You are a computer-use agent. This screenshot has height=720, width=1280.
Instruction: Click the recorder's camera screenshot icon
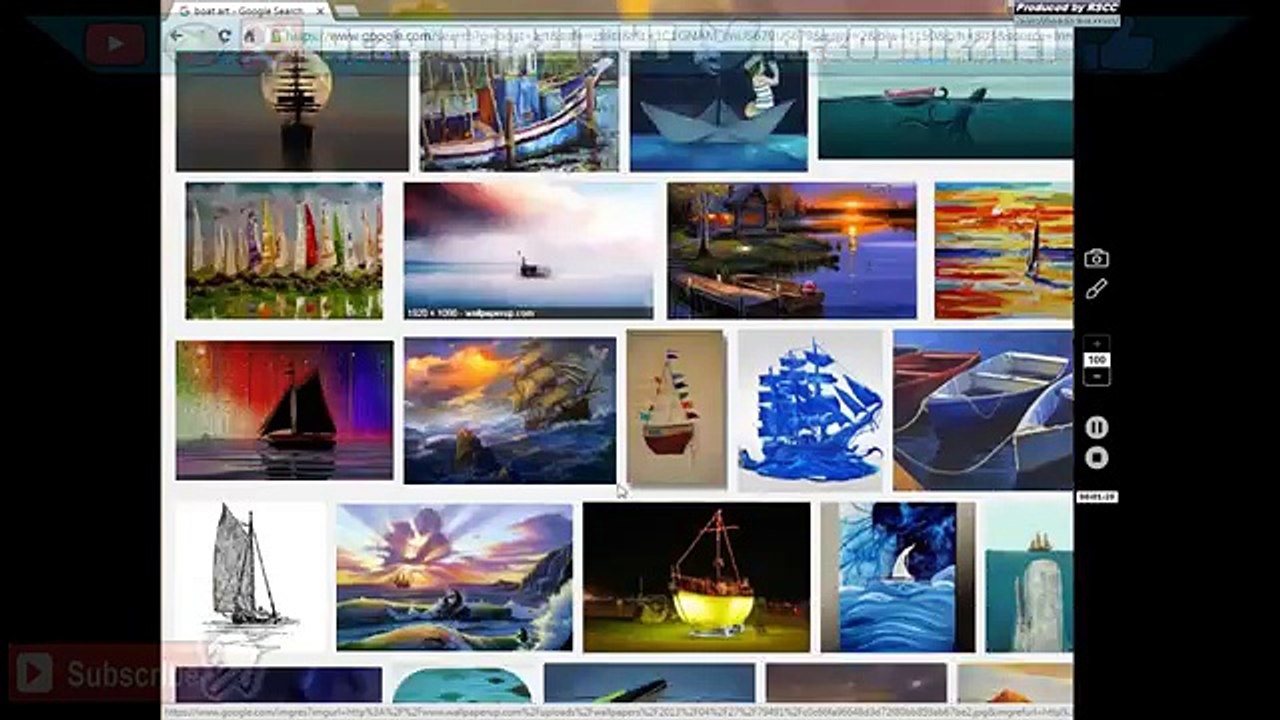click(x=1096, y=259)
